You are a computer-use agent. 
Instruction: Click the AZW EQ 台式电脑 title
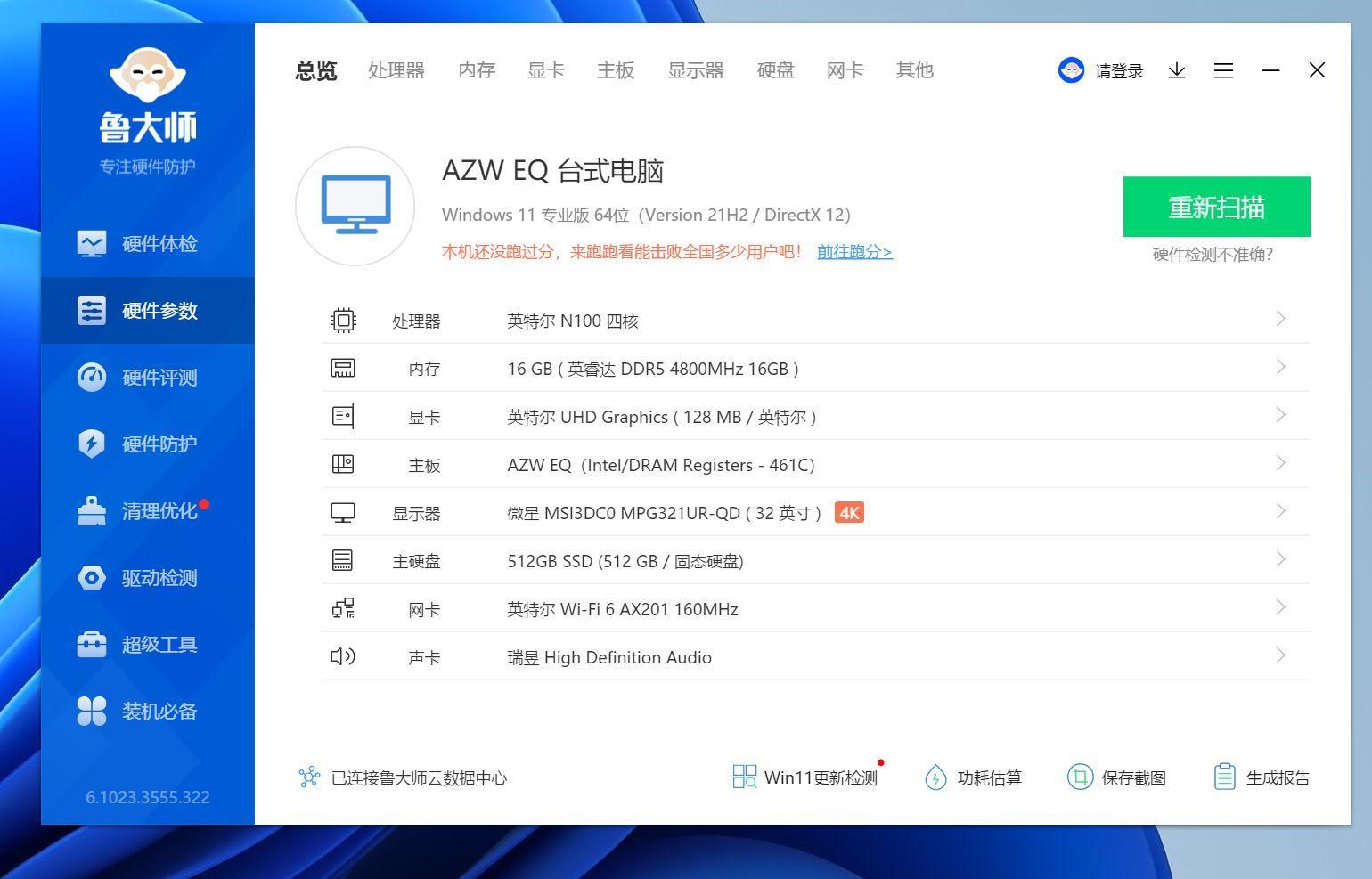click(552, 170)
